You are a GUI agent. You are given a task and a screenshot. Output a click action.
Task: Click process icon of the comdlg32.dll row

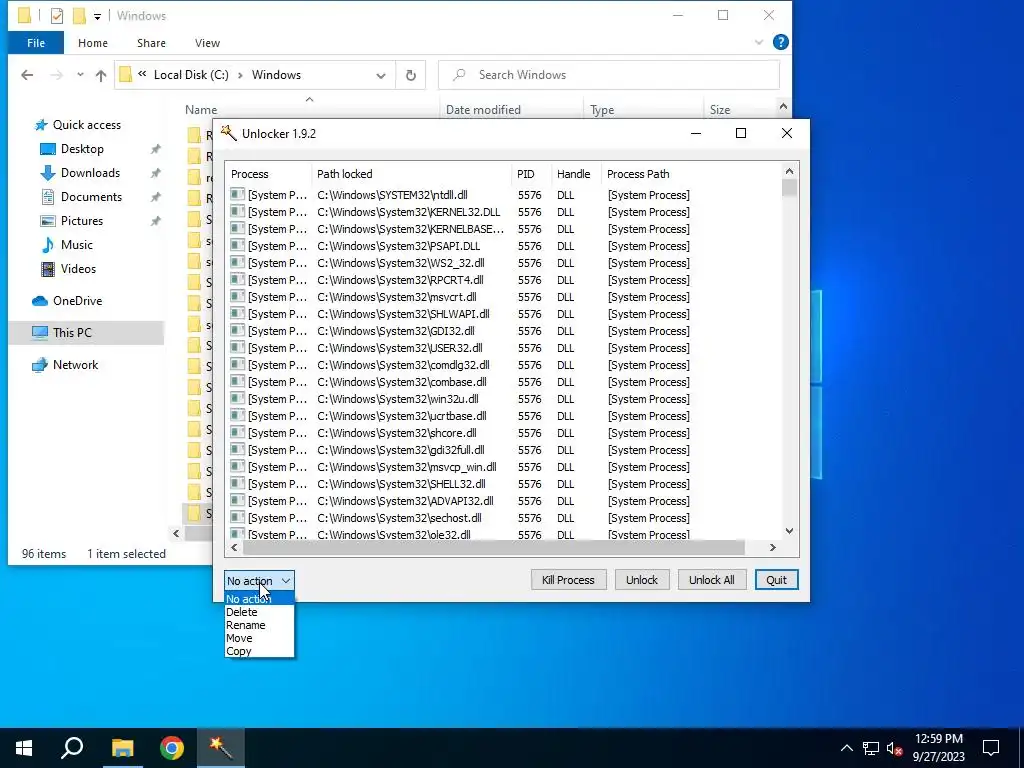click(x=238, y=364)
